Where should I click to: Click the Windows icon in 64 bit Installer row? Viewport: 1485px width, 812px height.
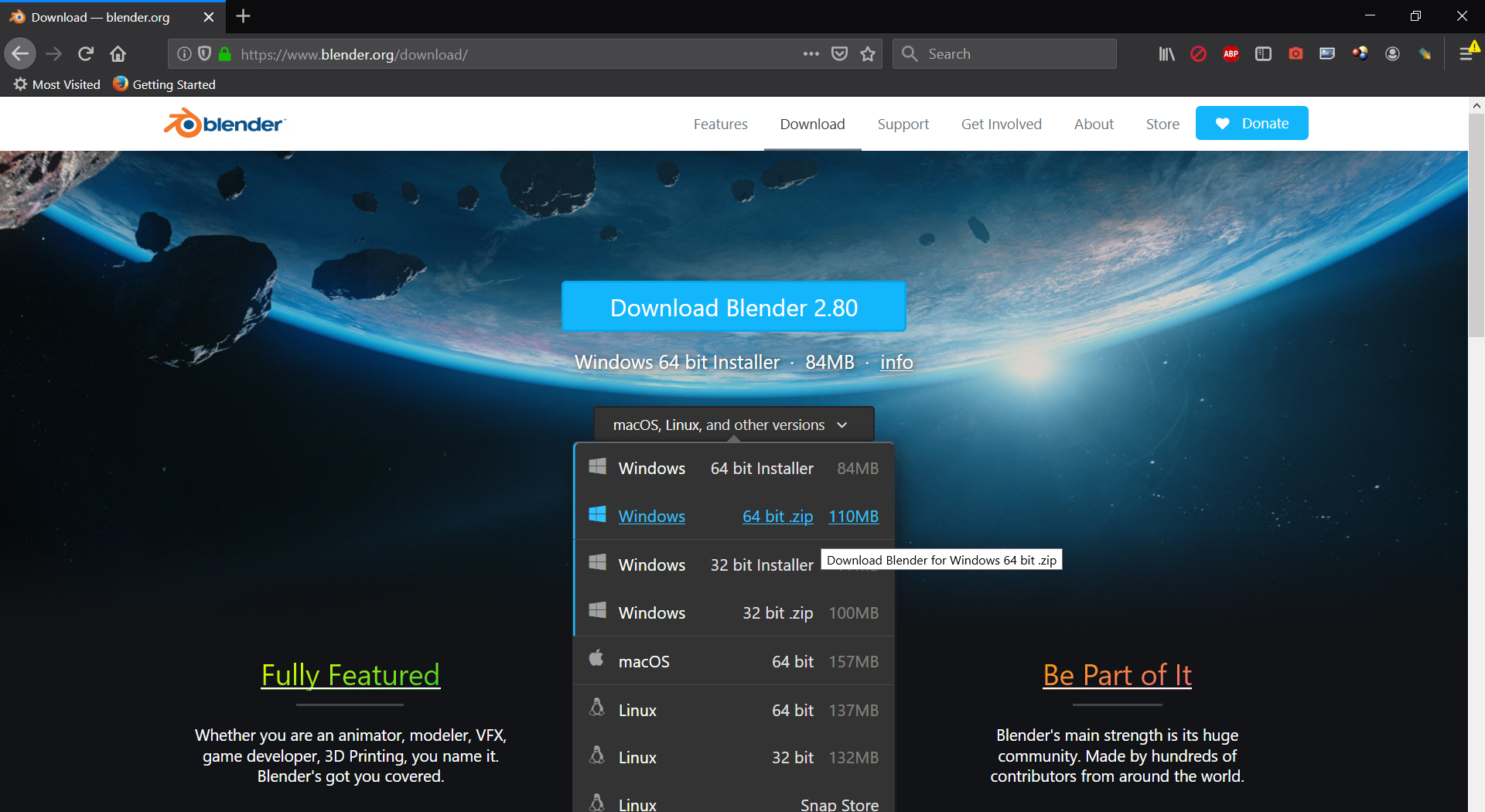tap(597, 466)
